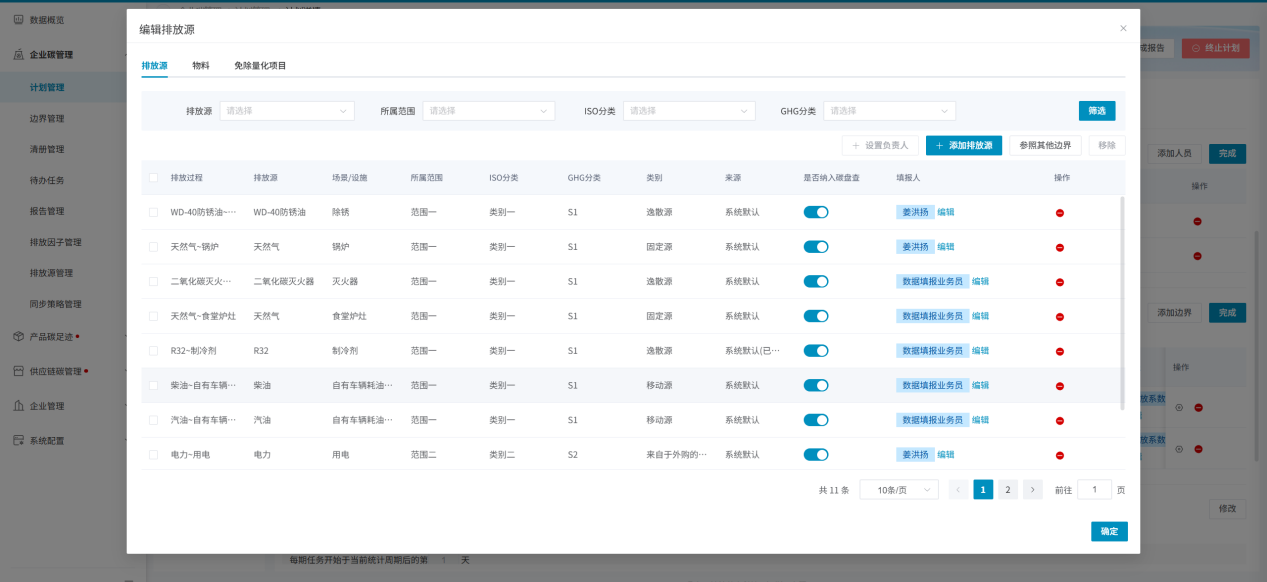Select all rows with header checkbox

coord(153,178)
